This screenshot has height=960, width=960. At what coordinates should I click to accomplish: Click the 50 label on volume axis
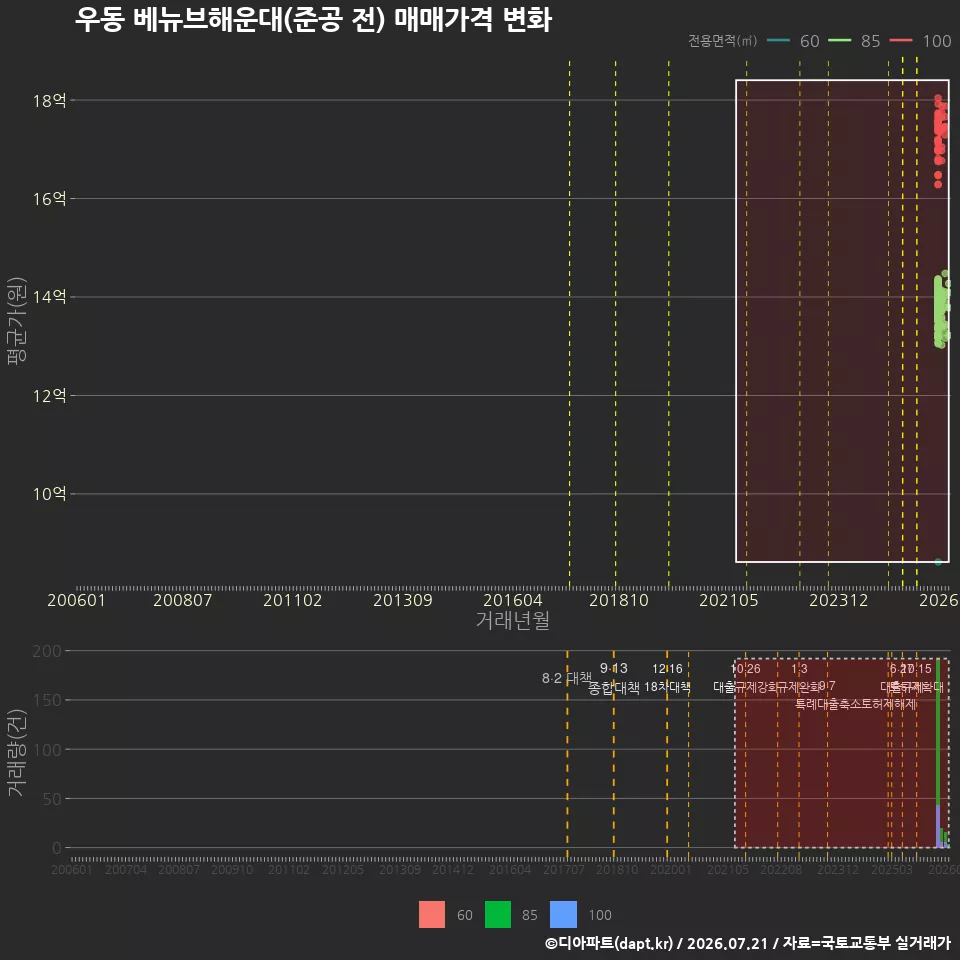[52, 798]
